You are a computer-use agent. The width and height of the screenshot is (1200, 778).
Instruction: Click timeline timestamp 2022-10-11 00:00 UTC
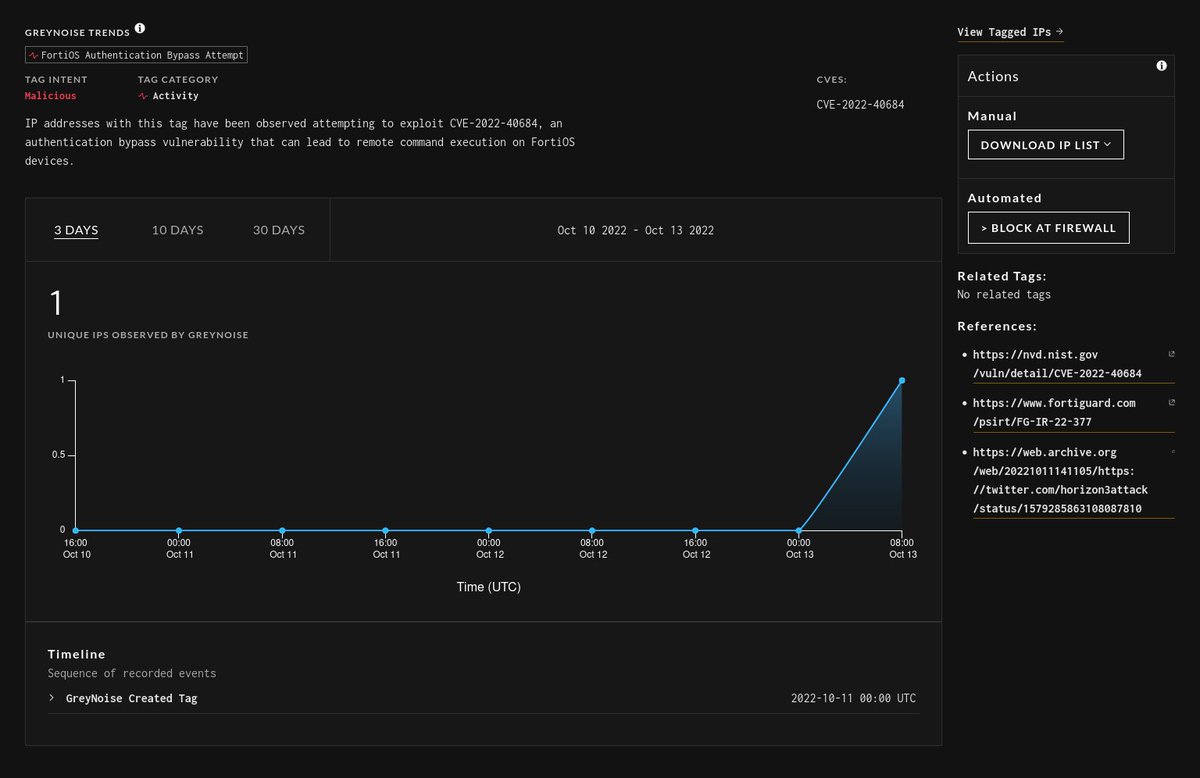point(853,698)
